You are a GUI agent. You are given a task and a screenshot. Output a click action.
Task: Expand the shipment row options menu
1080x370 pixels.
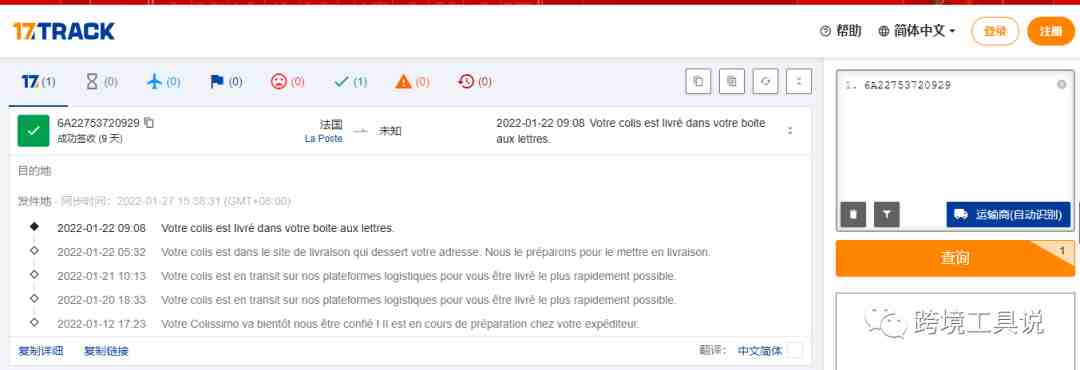[790, 130]
